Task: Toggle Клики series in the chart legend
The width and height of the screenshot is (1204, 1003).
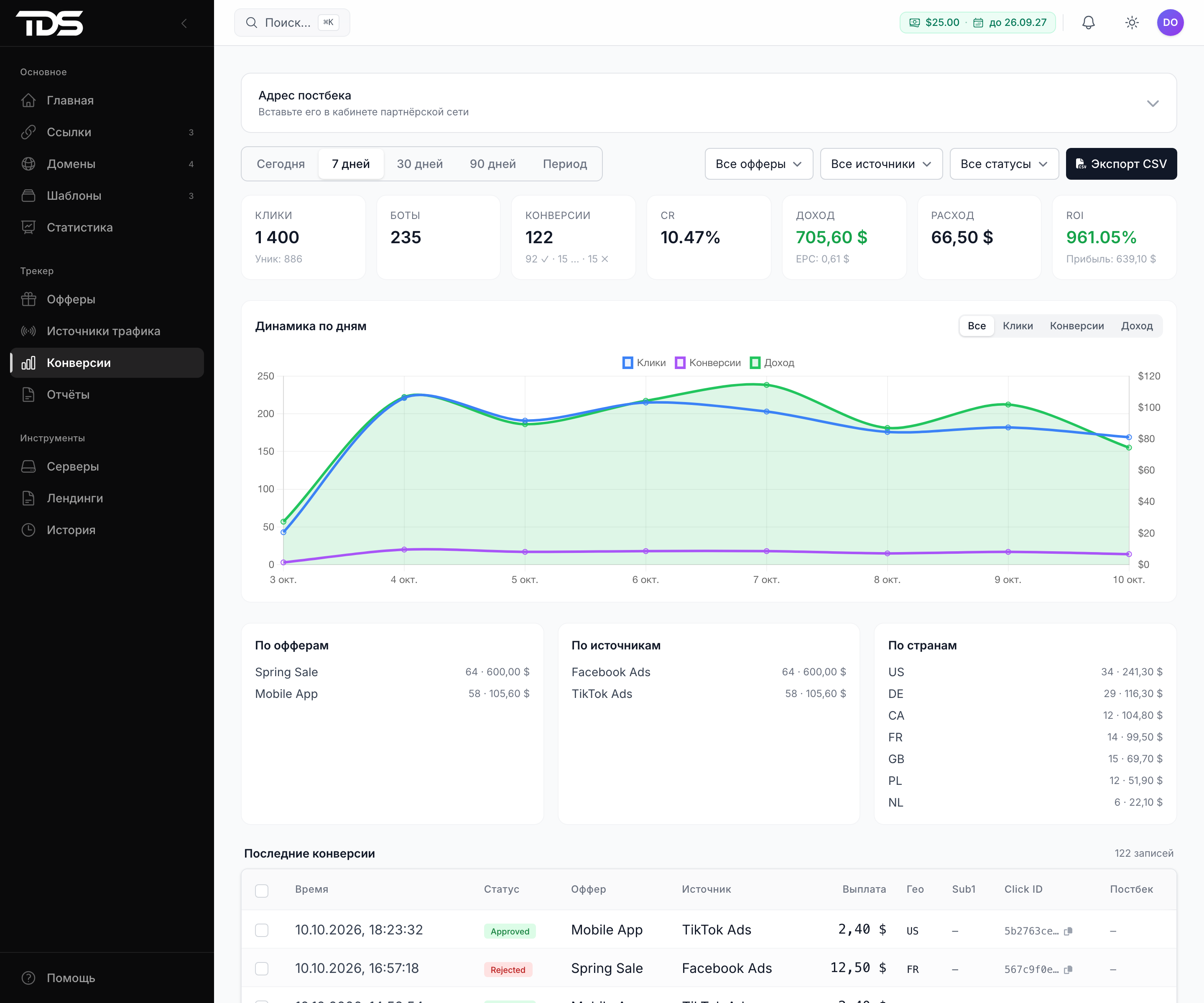Action: point(644,363)
